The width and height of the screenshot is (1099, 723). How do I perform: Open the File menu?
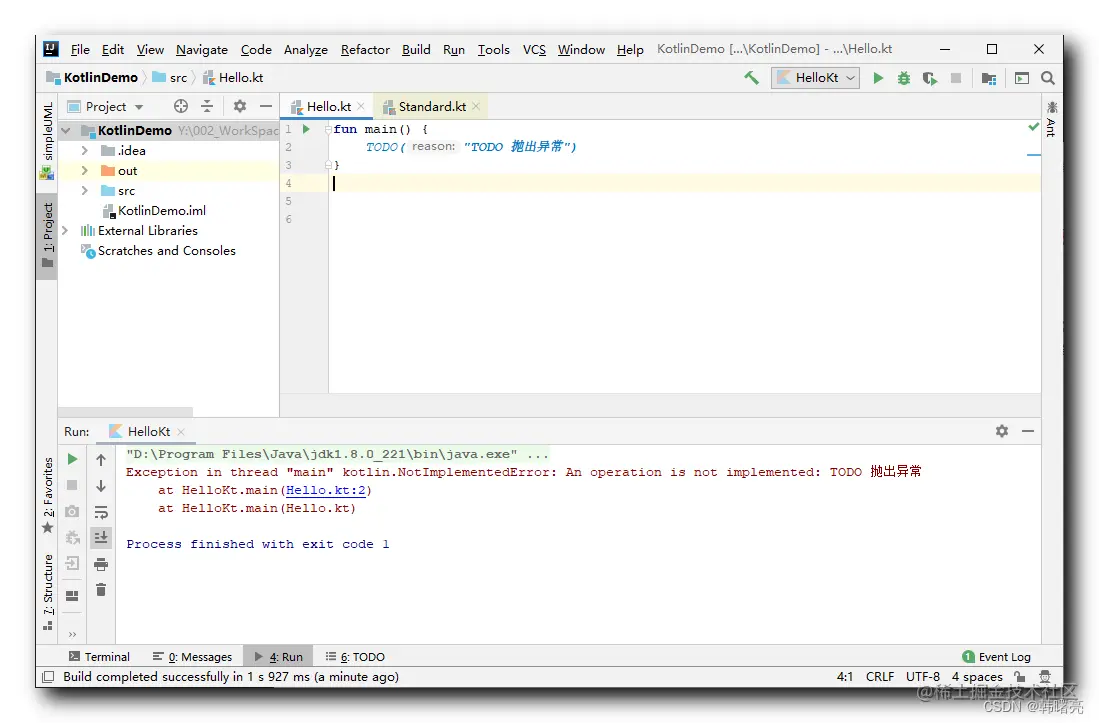point(80,50)
